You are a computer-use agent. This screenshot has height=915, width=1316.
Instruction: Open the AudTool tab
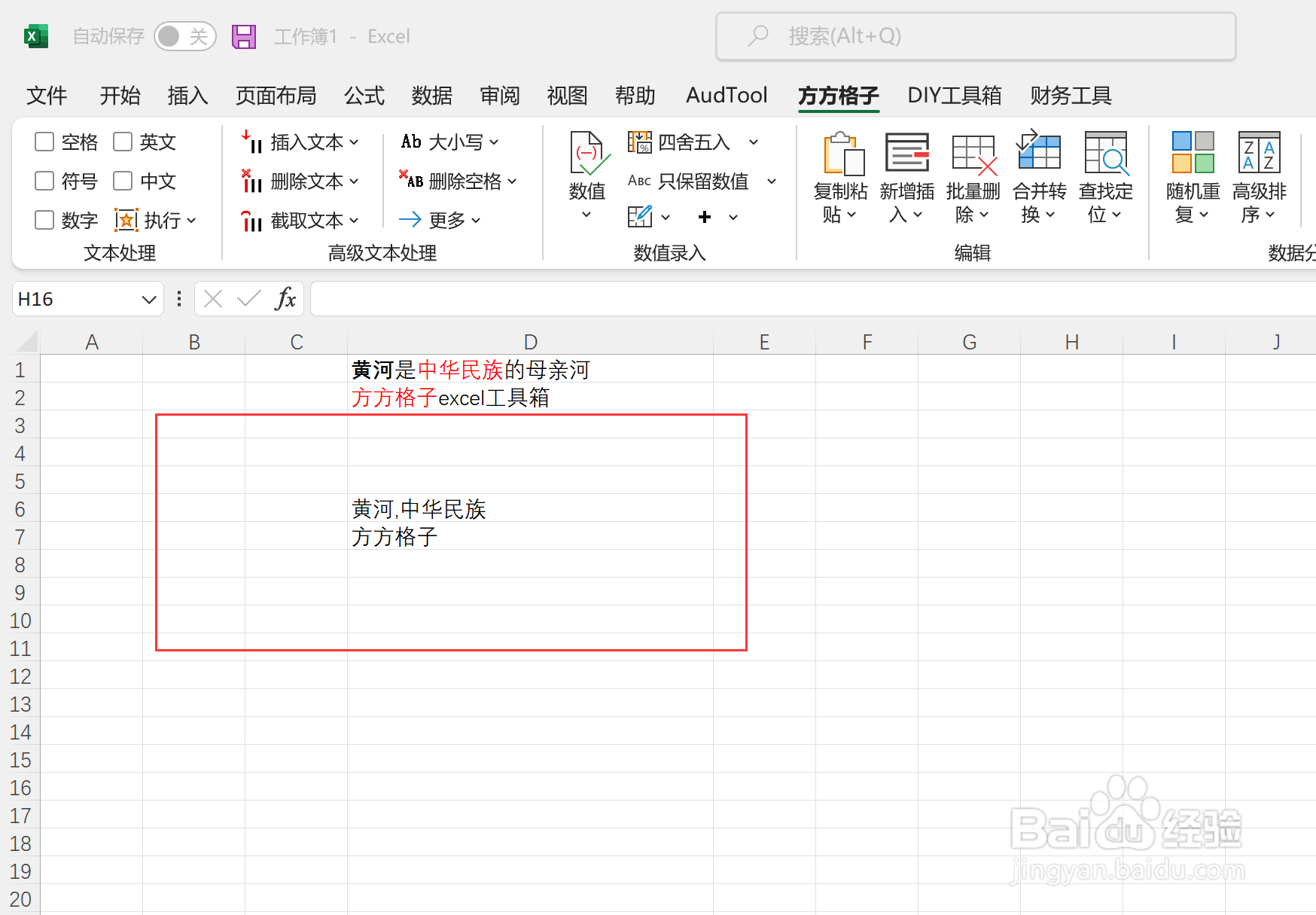pyautogui.click(x=727, y=96)
